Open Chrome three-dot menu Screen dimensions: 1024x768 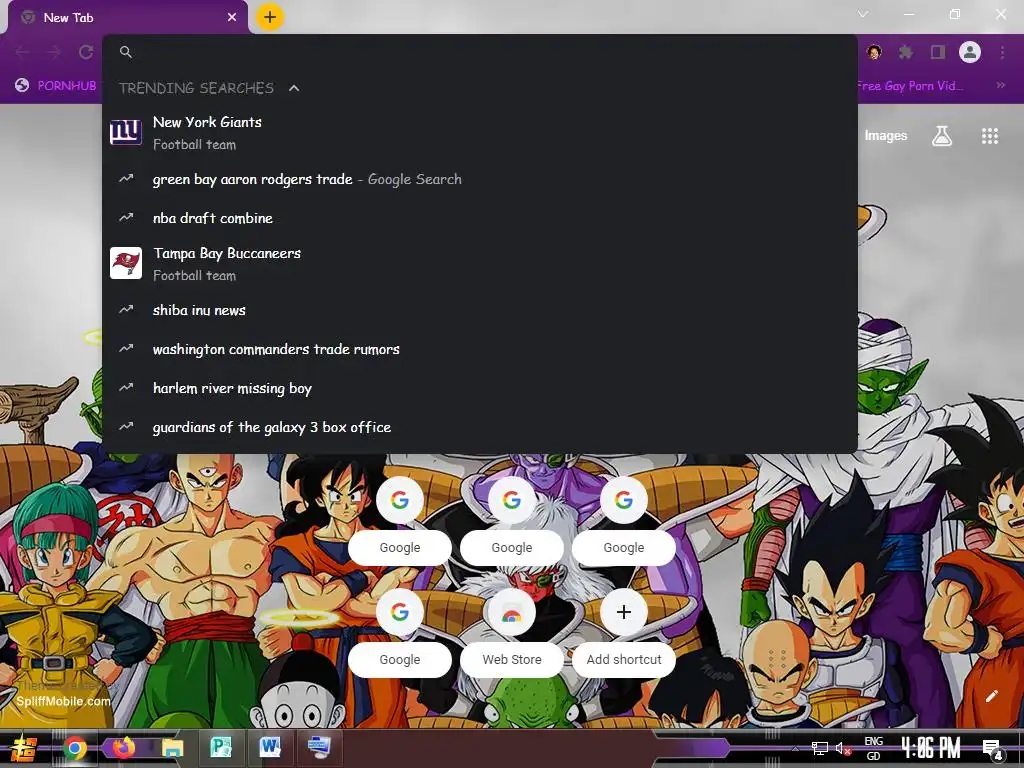pos(1002,52)
